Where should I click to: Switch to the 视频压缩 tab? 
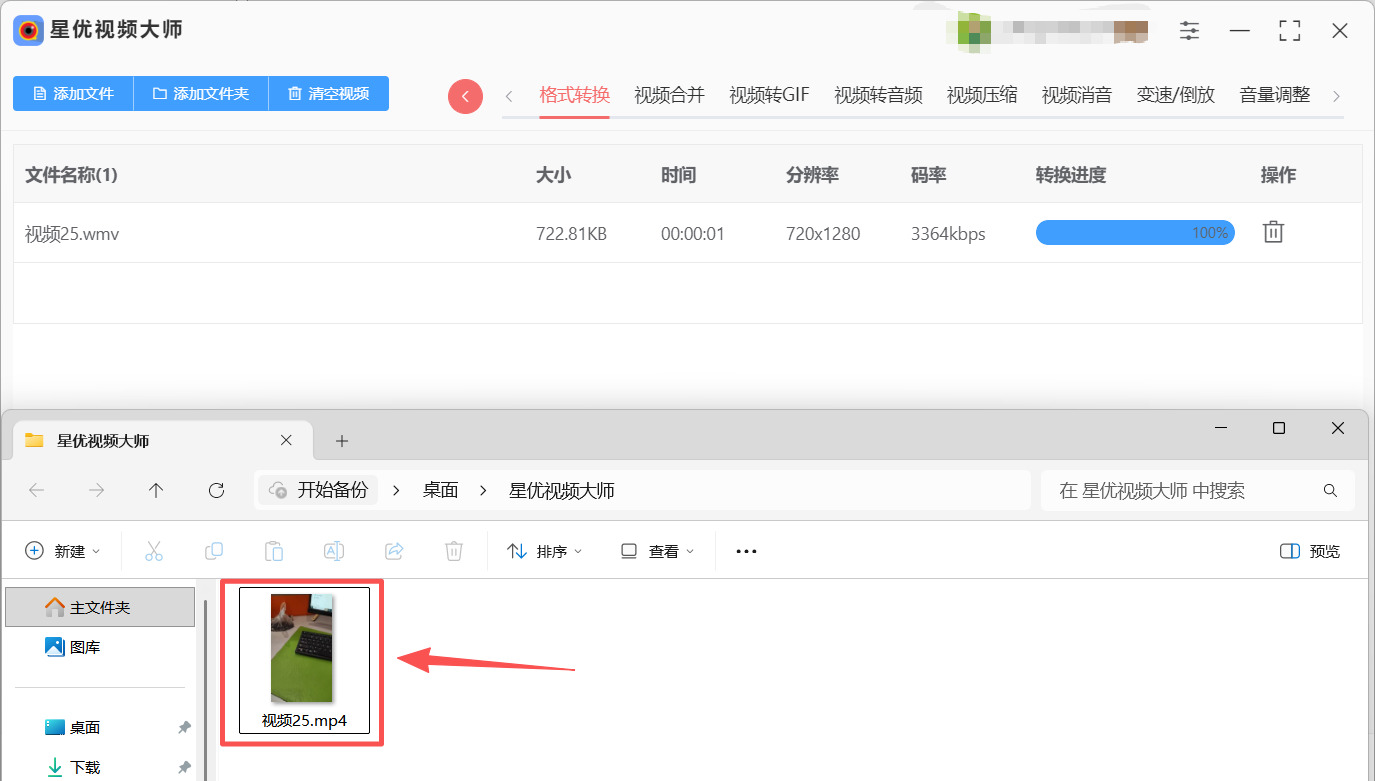(982, 95)
